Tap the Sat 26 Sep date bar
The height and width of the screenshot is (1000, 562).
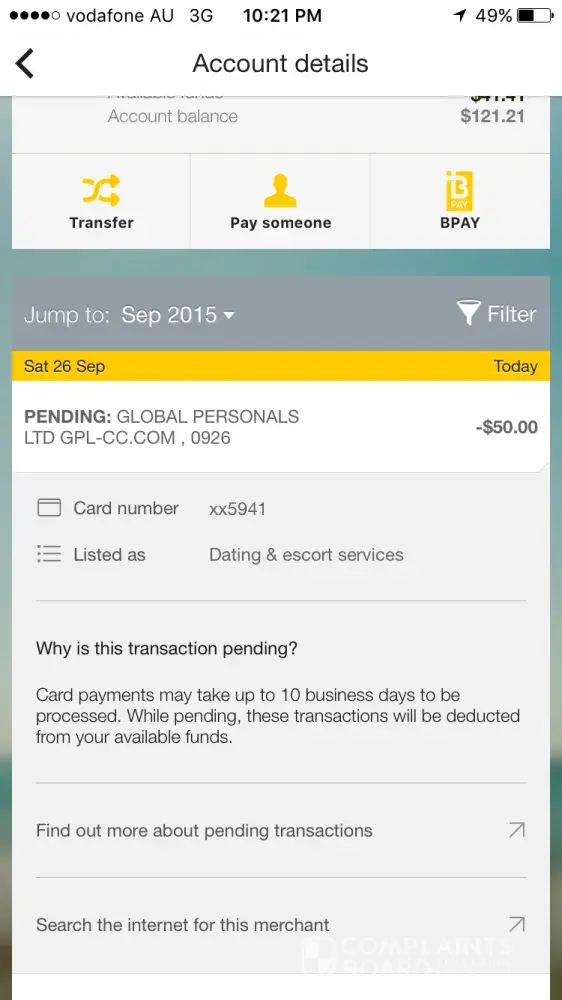[x=281, y=366]
